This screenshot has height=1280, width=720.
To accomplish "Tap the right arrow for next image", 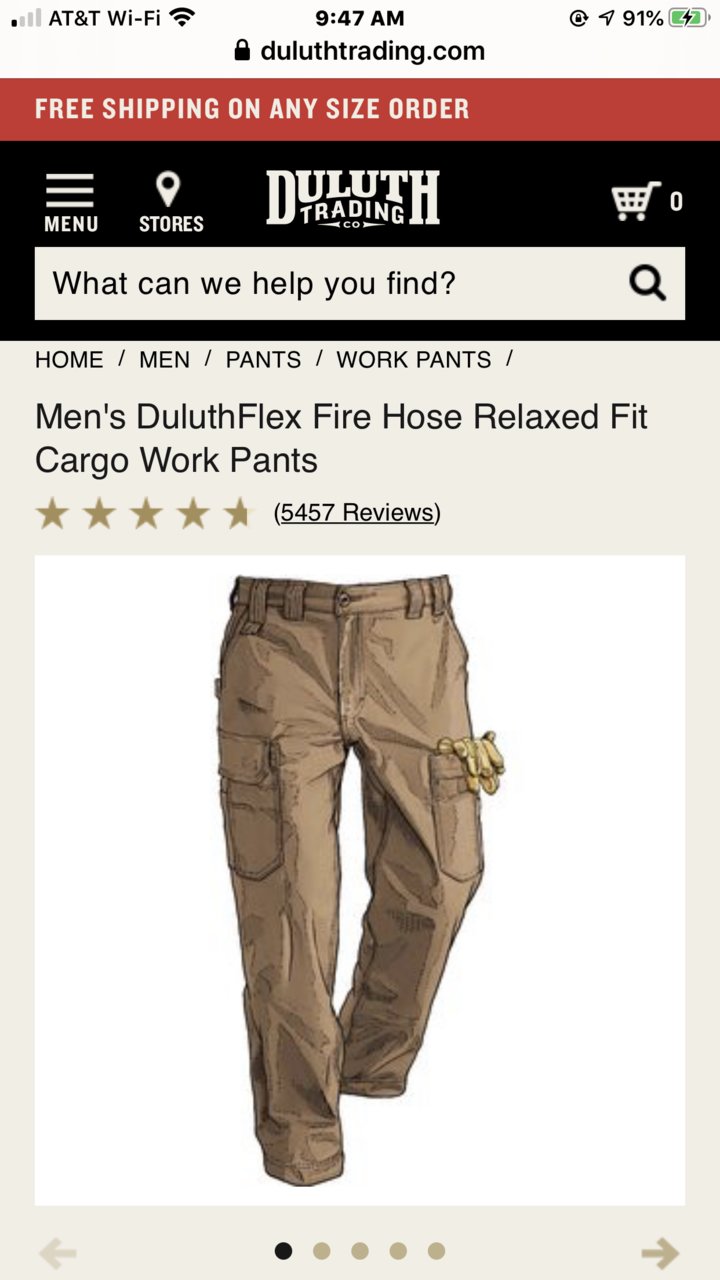I will click(660, 1252).
